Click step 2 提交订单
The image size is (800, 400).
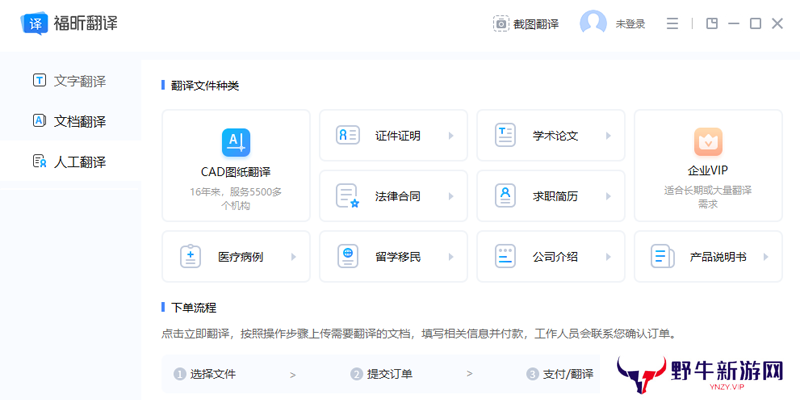pyautogui.click(x=382, y=374)
